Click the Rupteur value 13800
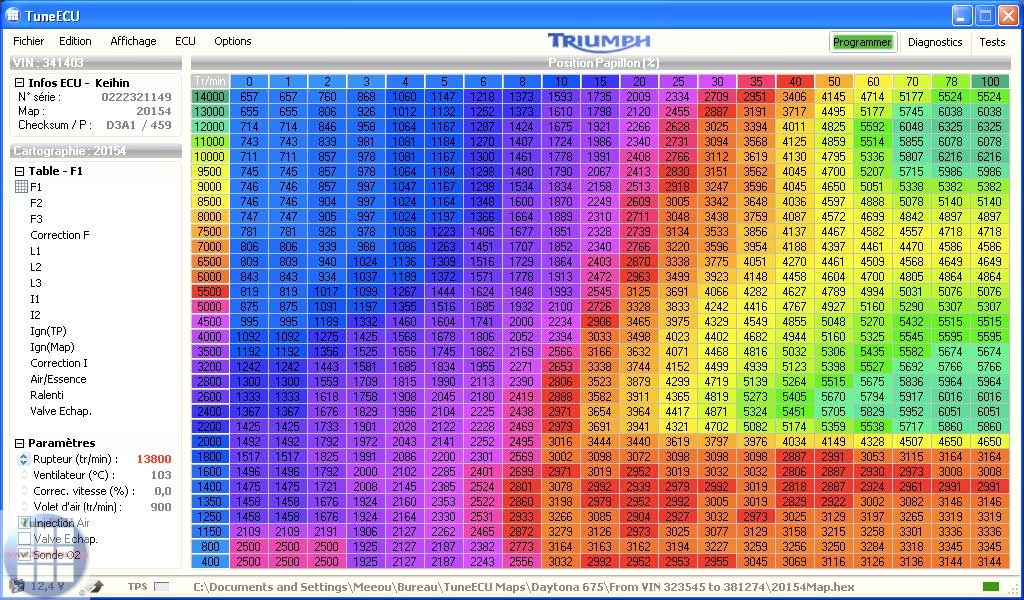 click(154, 459)
